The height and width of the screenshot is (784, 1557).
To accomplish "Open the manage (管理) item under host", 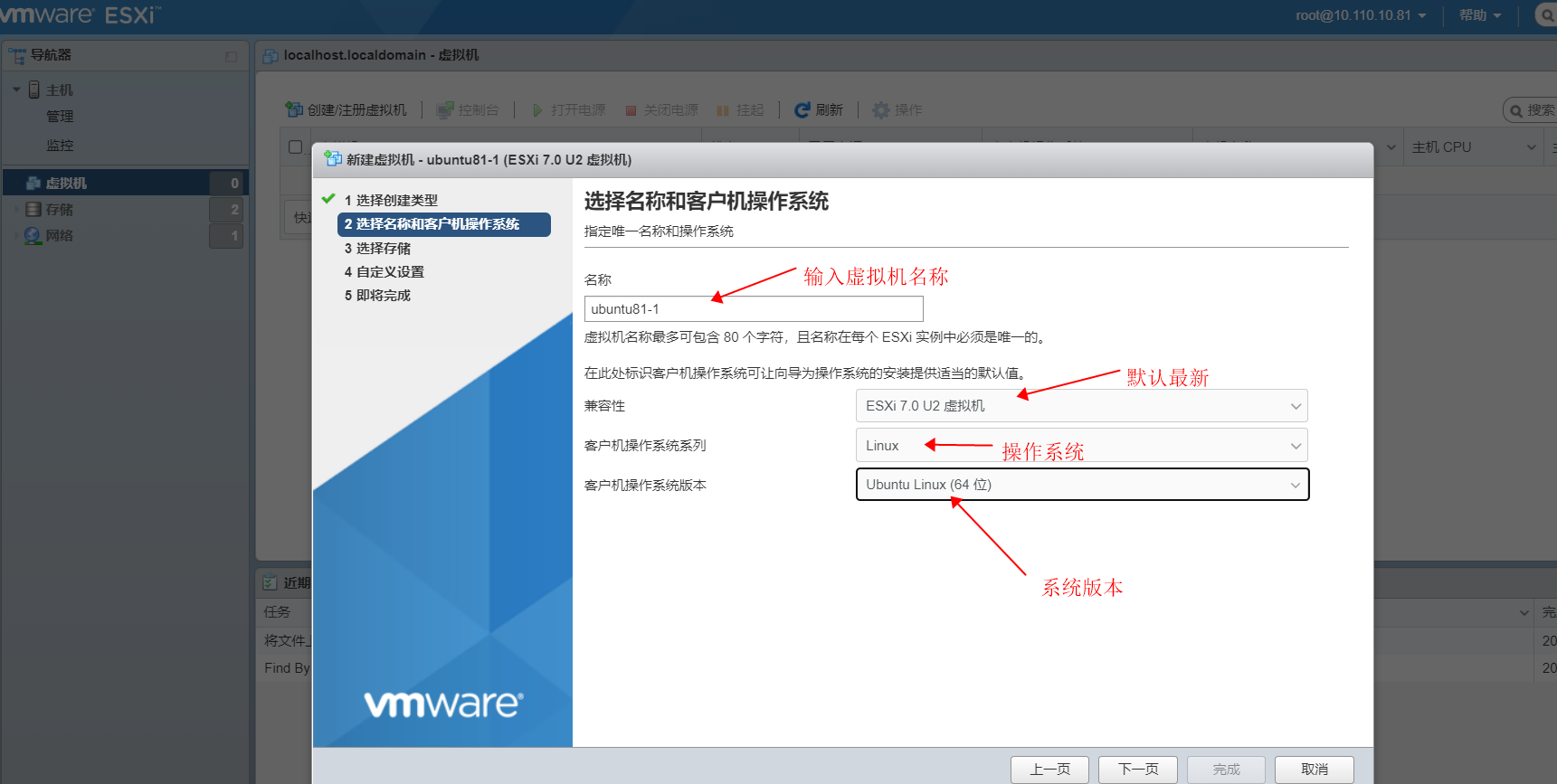I will tap(60, 117).
